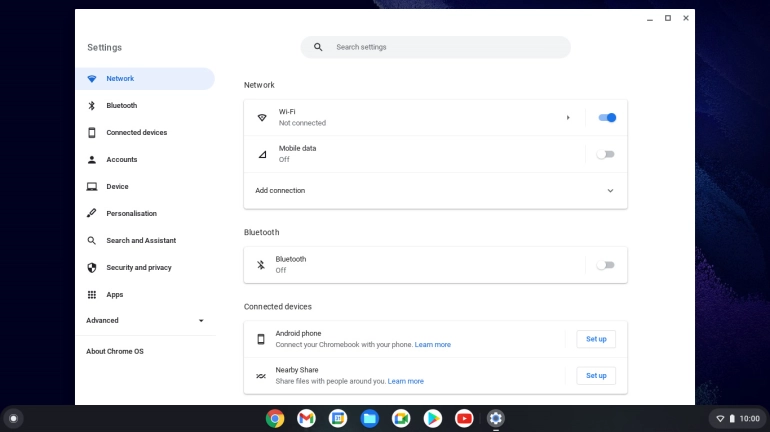Expand the Advanced settings section
This screenshot has height=432, width=770.
coord(201,321)
